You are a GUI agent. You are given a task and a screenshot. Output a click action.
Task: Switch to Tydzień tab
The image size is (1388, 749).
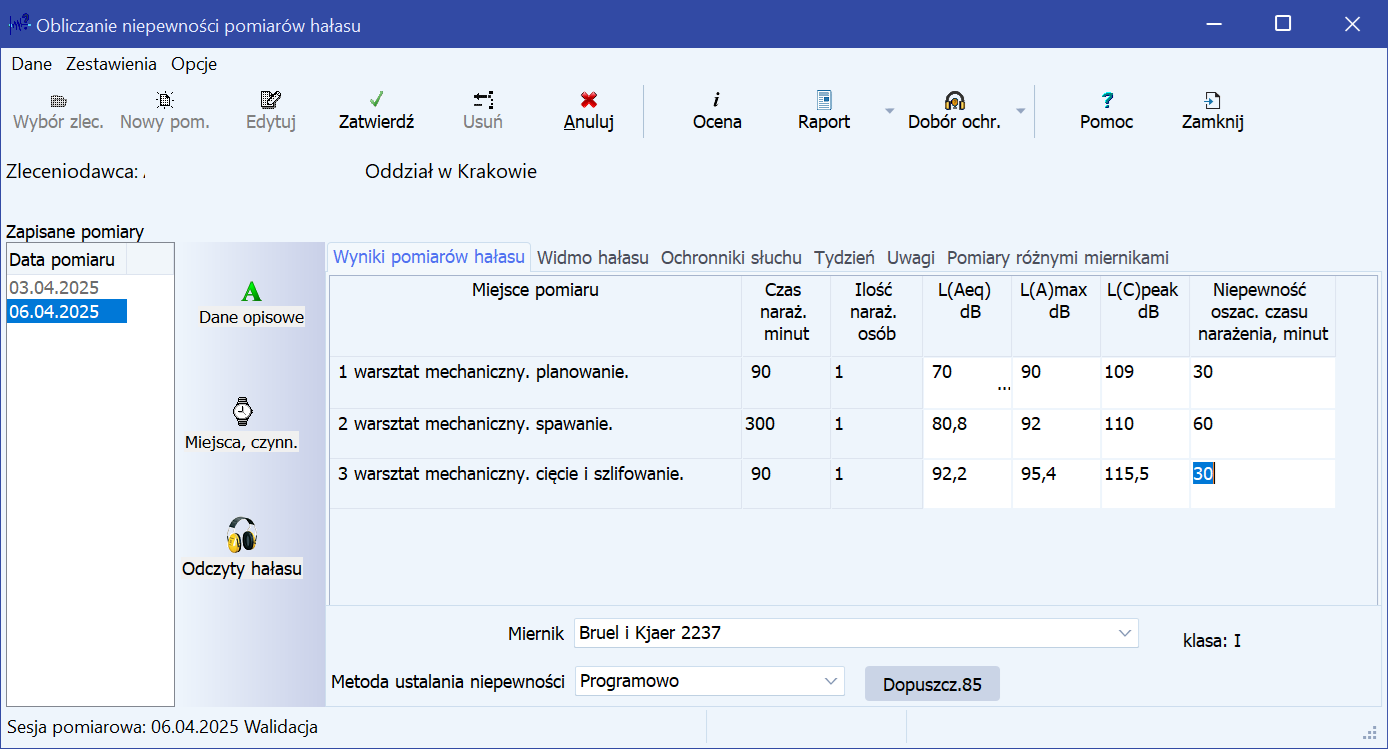tap(845, 258)
